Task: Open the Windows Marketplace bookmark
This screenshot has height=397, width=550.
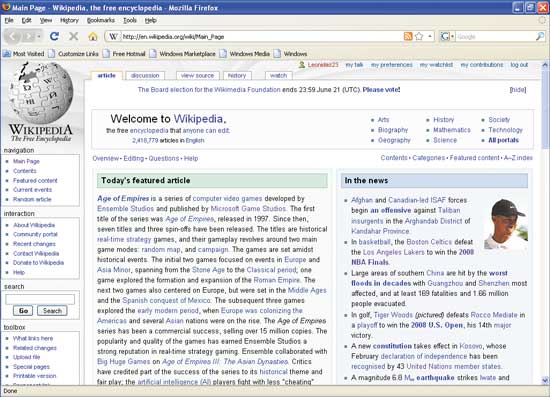Action: (x=182, y=54)
